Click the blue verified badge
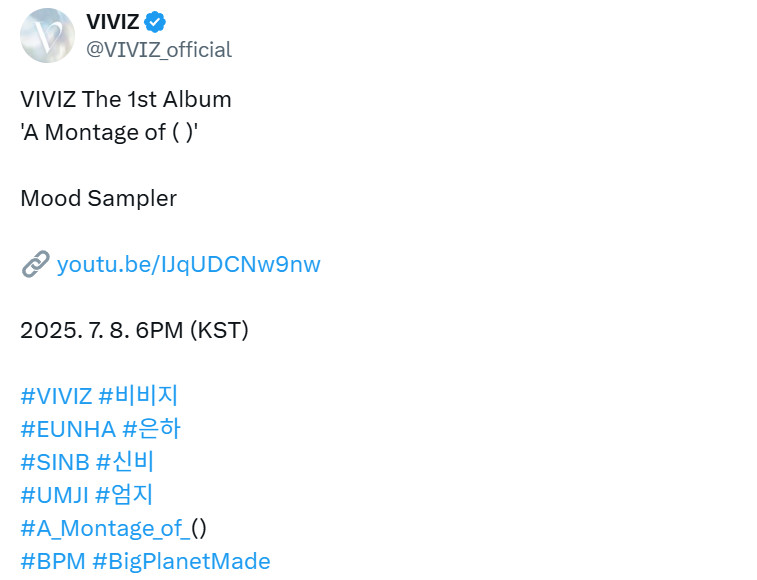Screen dimensions: 757x580 (x=156, y=22)
